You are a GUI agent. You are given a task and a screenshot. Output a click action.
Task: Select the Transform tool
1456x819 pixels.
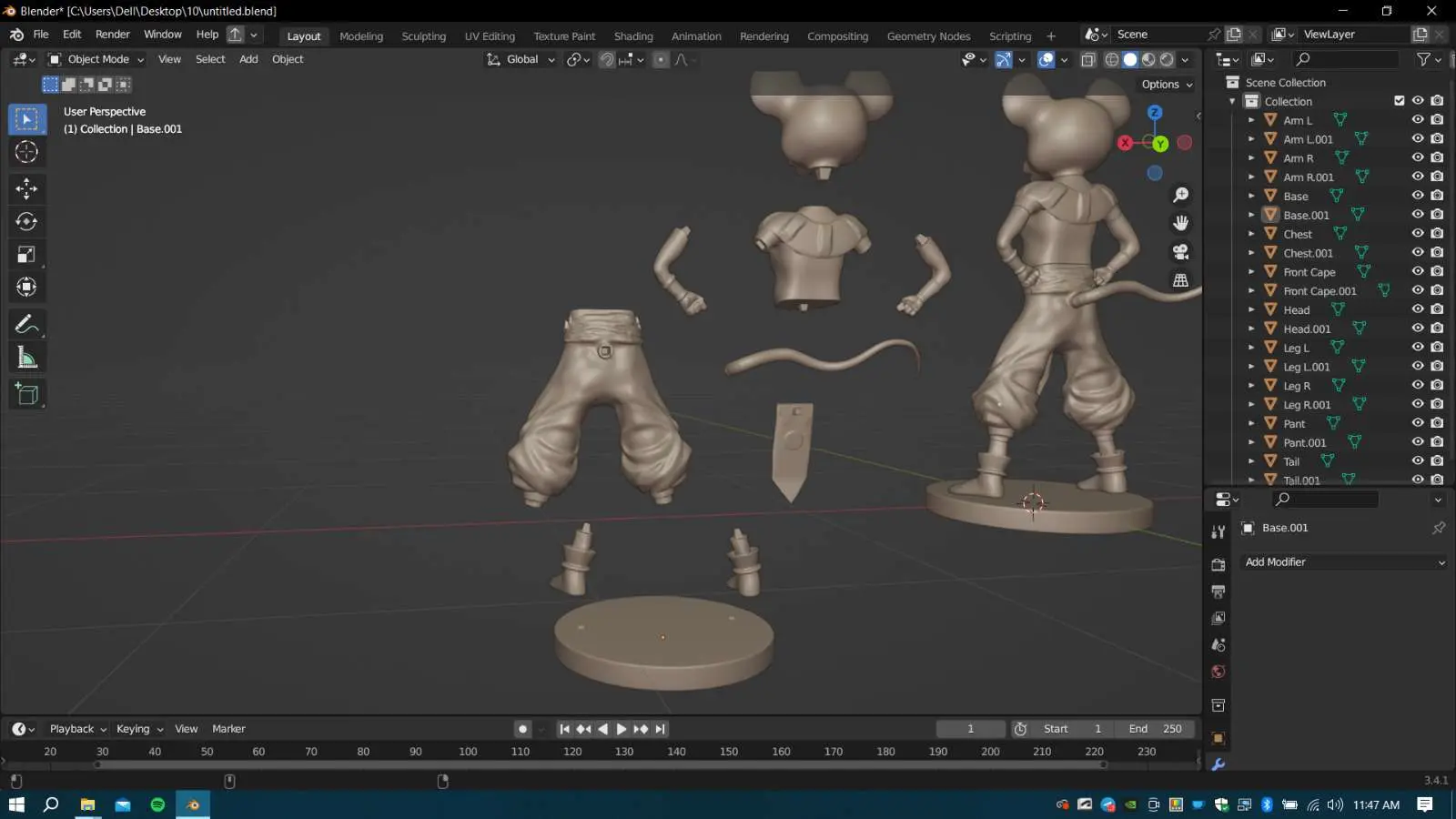click(26, 288)
